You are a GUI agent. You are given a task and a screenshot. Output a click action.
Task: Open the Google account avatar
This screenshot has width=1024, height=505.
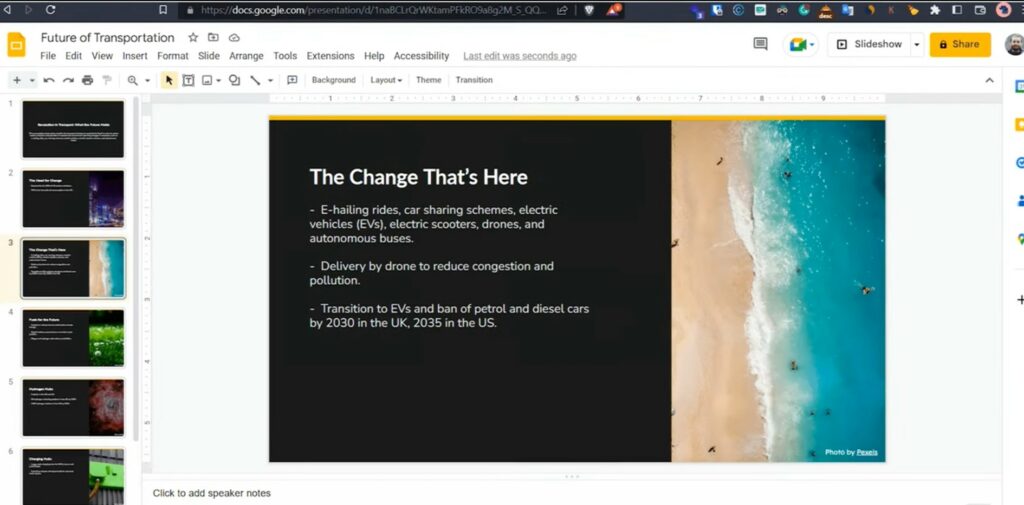coord(1014,44)
